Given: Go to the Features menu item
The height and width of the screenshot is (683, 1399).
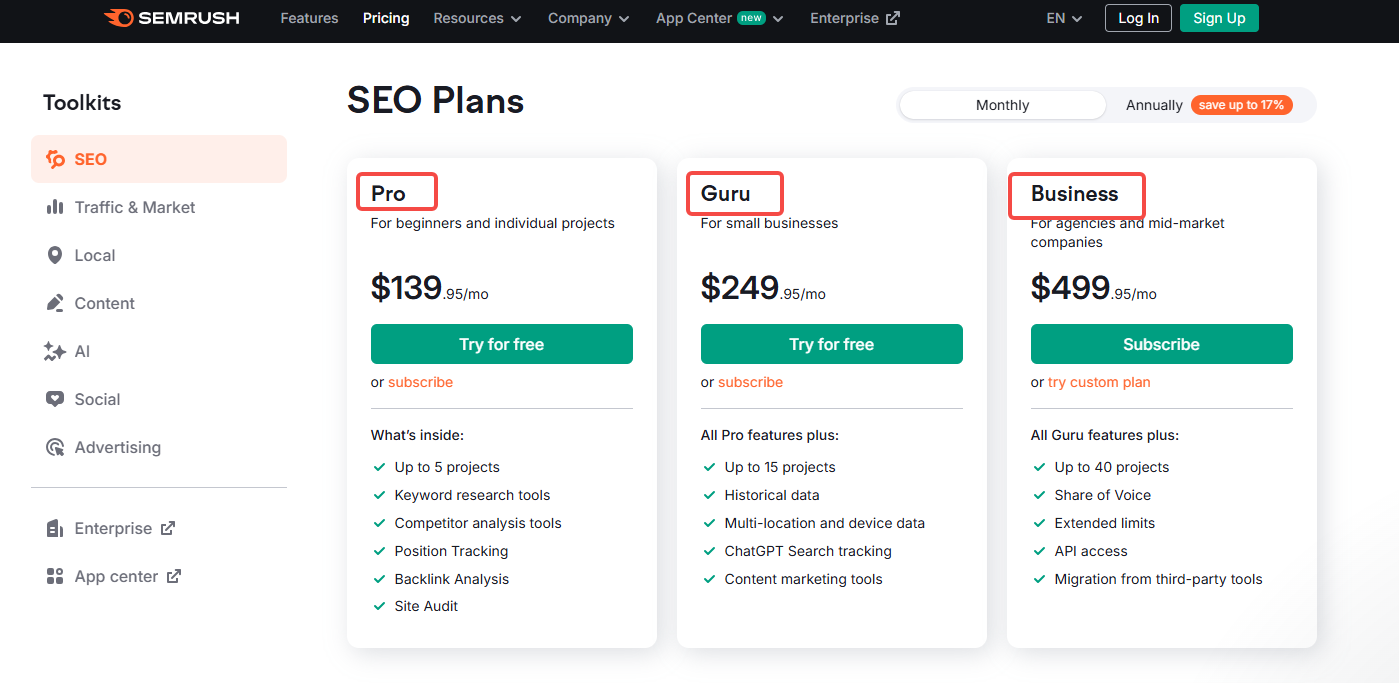Looking at the screenshot, I should (309, 18).
